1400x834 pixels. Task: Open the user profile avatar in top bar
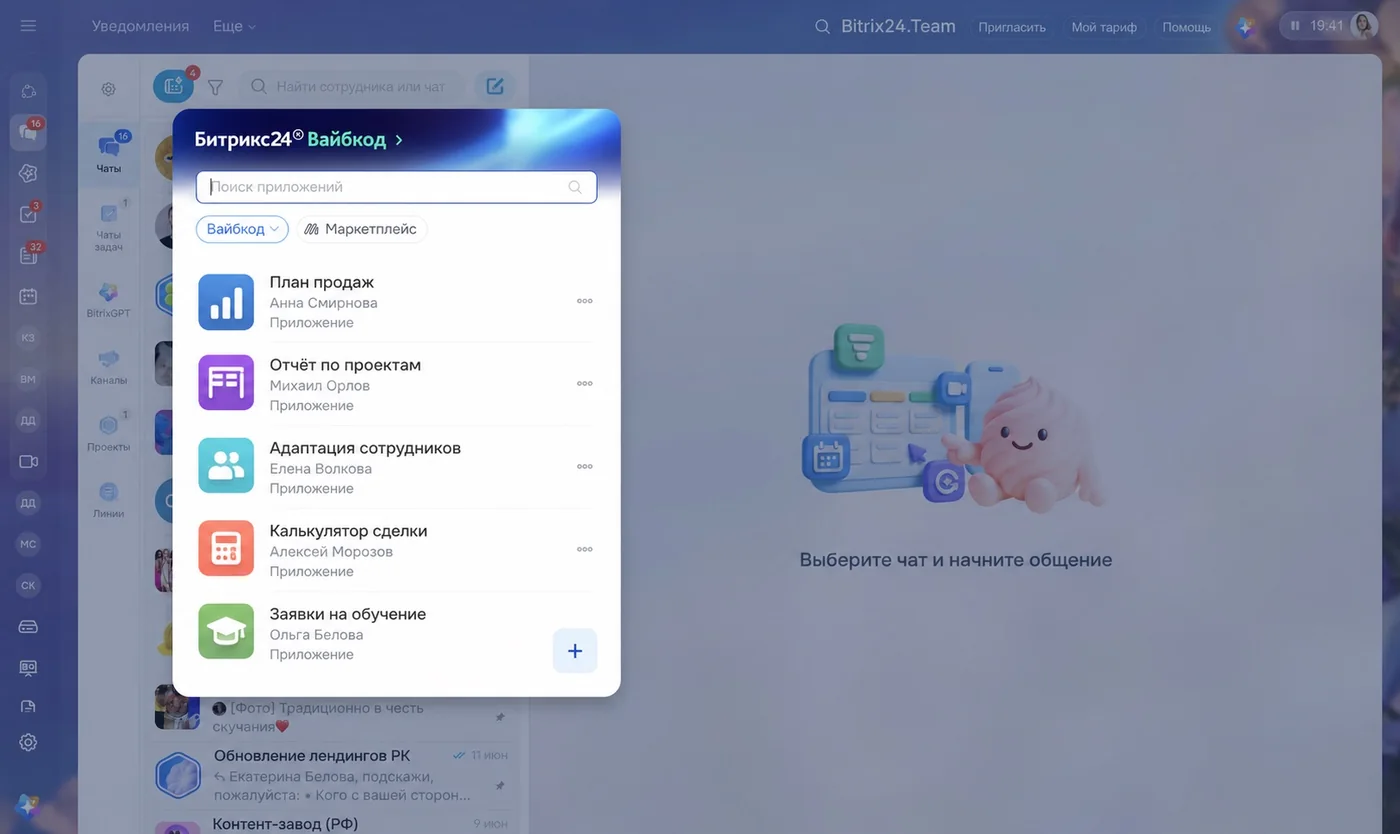(1363, 26)
